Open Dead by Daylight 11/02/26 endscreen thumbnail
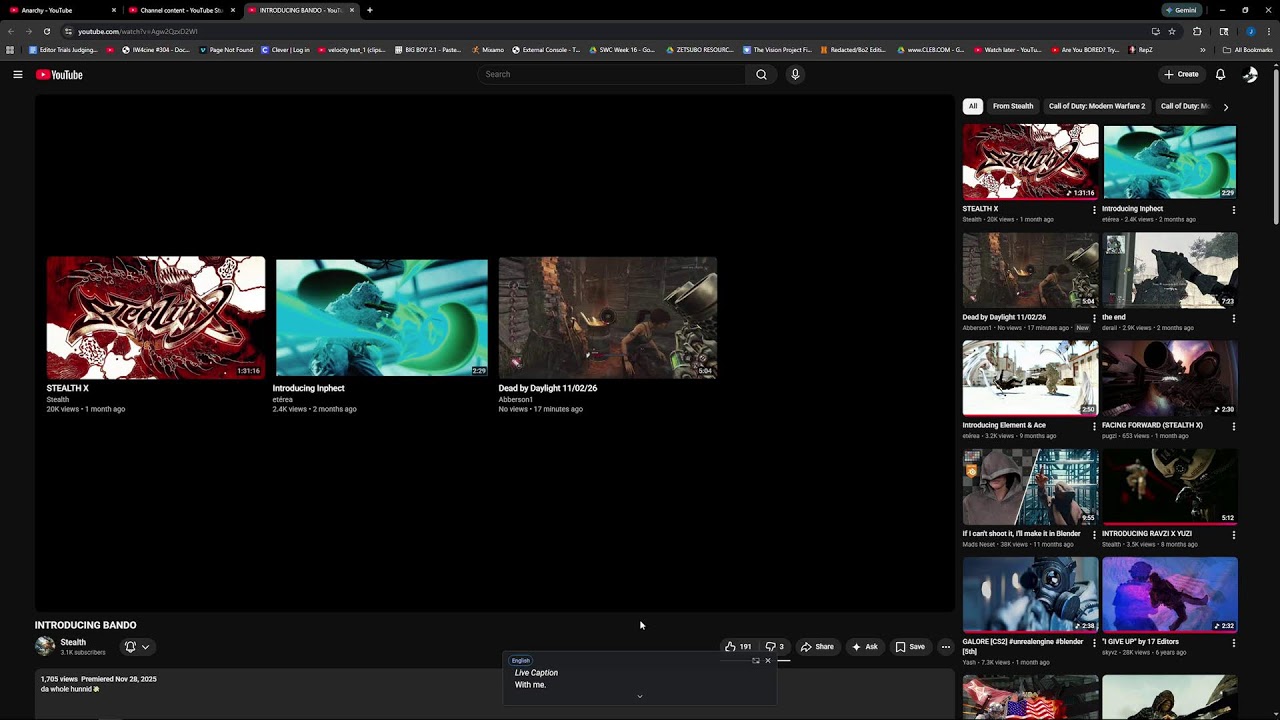 (x=608, y=318)
